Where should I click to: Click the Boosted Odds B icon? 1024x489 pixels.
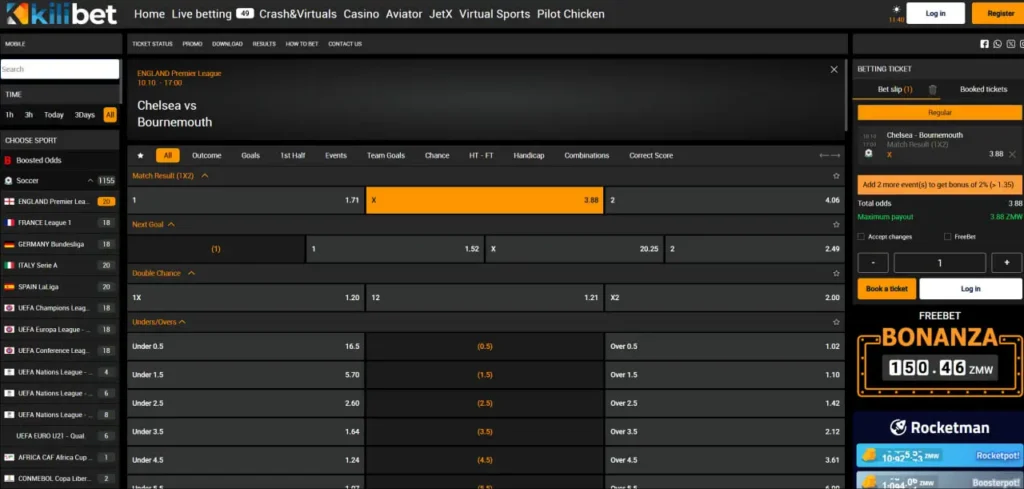tap(8, 160)
